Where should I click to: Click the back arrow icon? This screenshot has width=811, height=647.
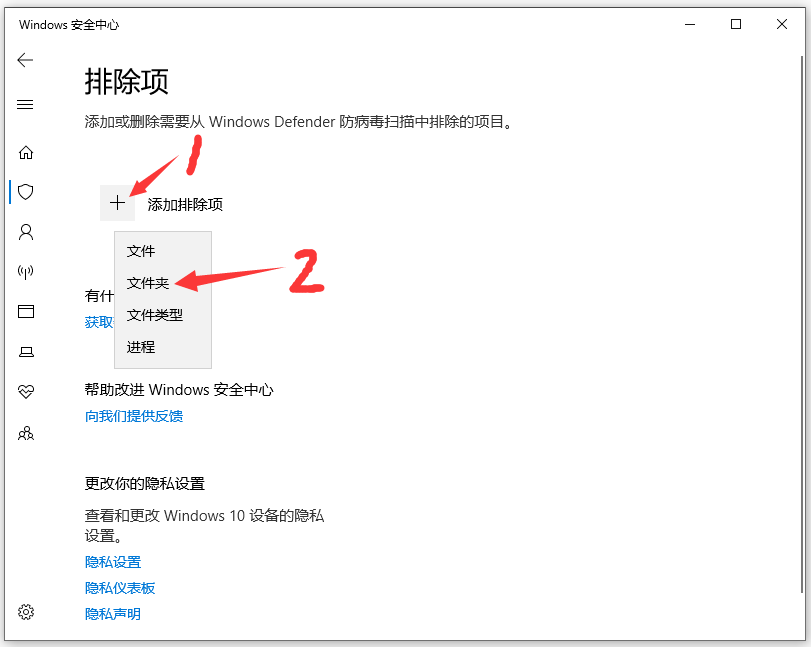(x=26, y=60)
